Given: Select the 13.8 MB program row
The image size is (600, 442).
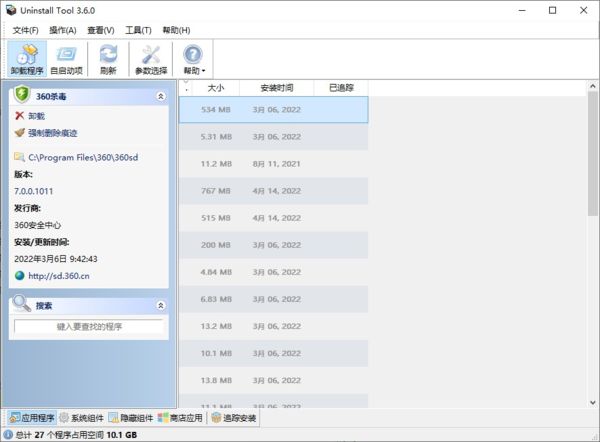Looking at the screenshot, I should point(274,380).
